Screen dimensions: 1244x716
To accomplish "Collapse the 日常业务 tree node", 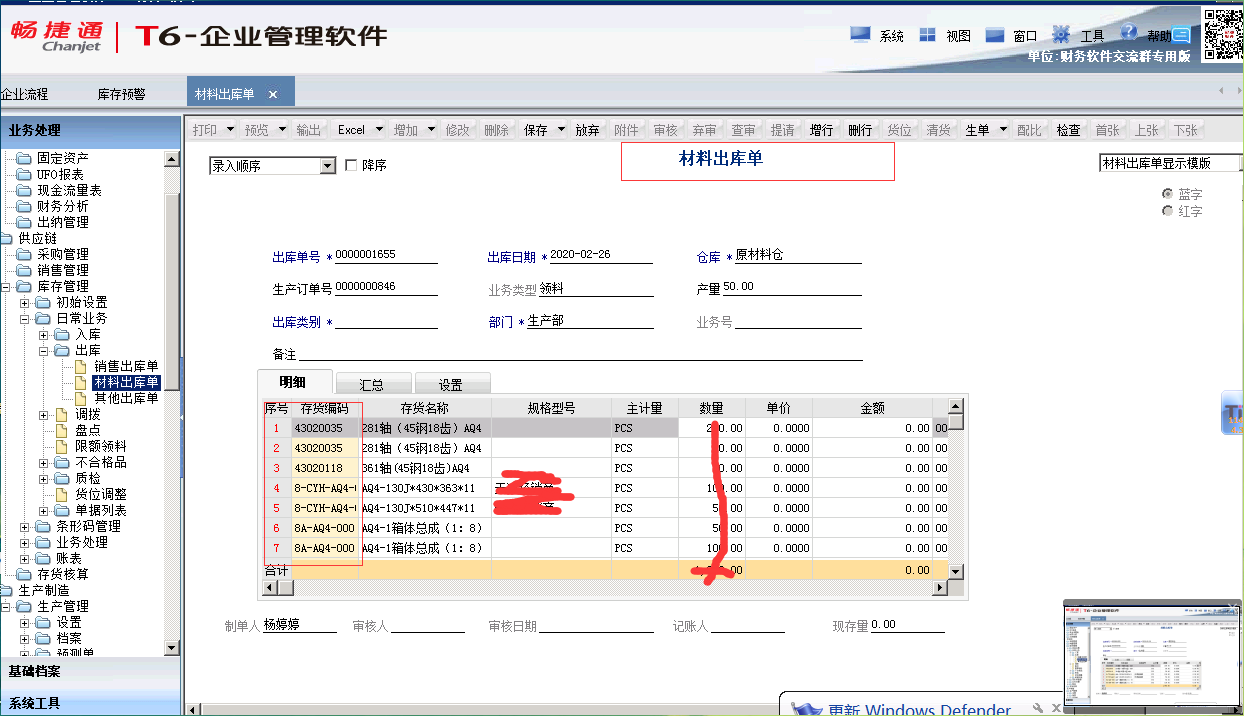I will click(26, 318).
